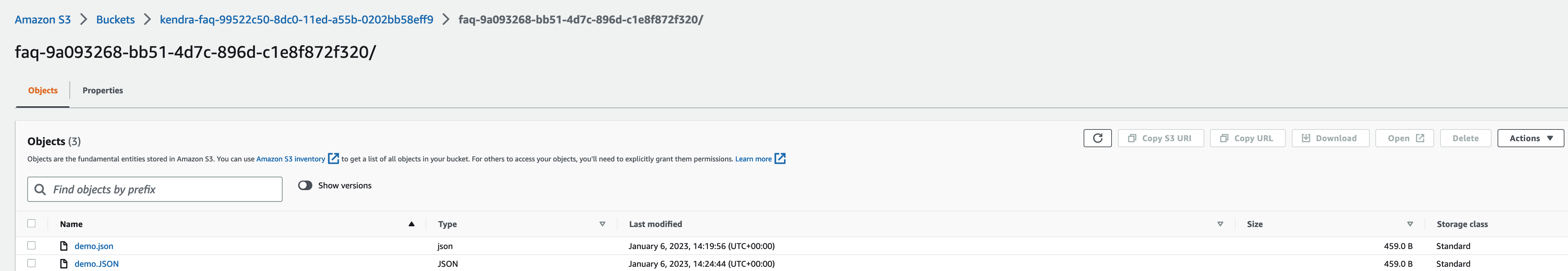Viewport: 1568px width, 271px height.
Task: Sort by Last modified column arrow
Action: 1220,224
